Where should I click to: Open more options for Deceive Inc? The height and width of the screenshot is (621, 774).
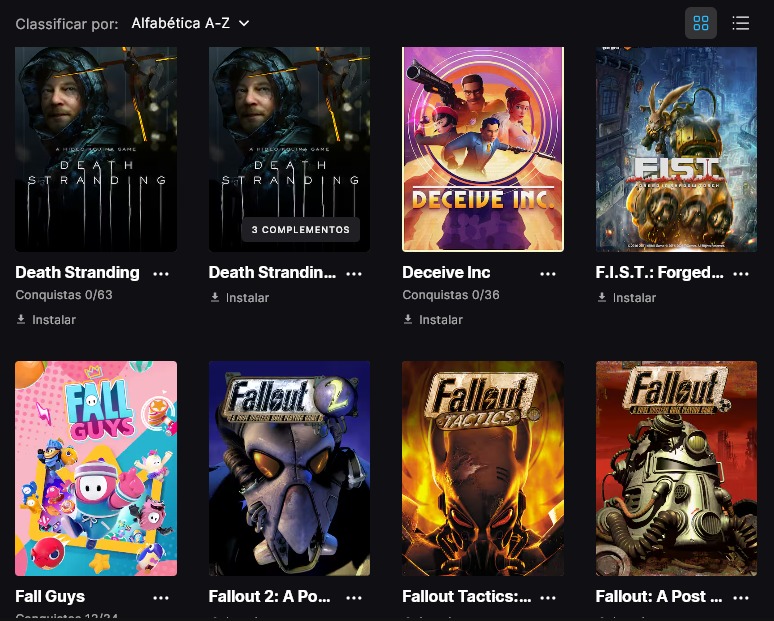[x=548, y=273]
